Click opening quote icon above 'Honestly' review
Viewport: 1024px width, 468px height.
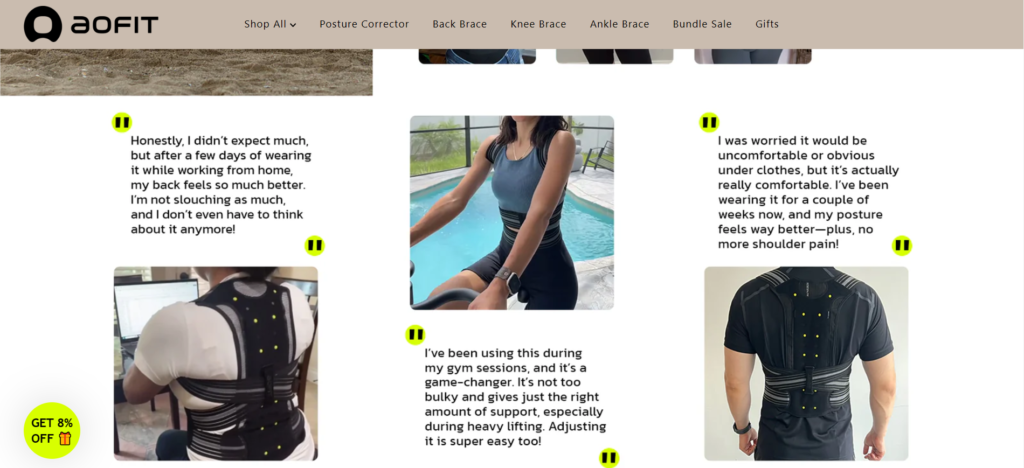coord(121,123)
